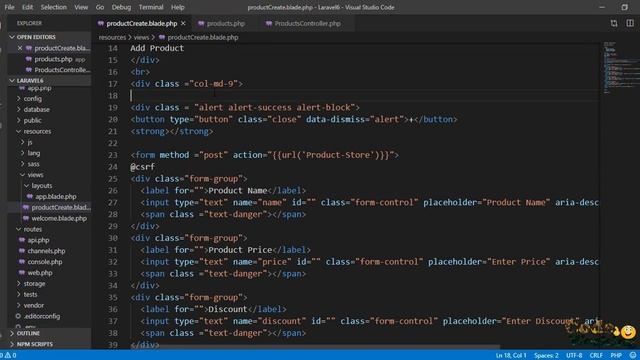Restore down the VS Code window
The width and height of the screenshot is (640, 360).
click(x=624, y=7)
